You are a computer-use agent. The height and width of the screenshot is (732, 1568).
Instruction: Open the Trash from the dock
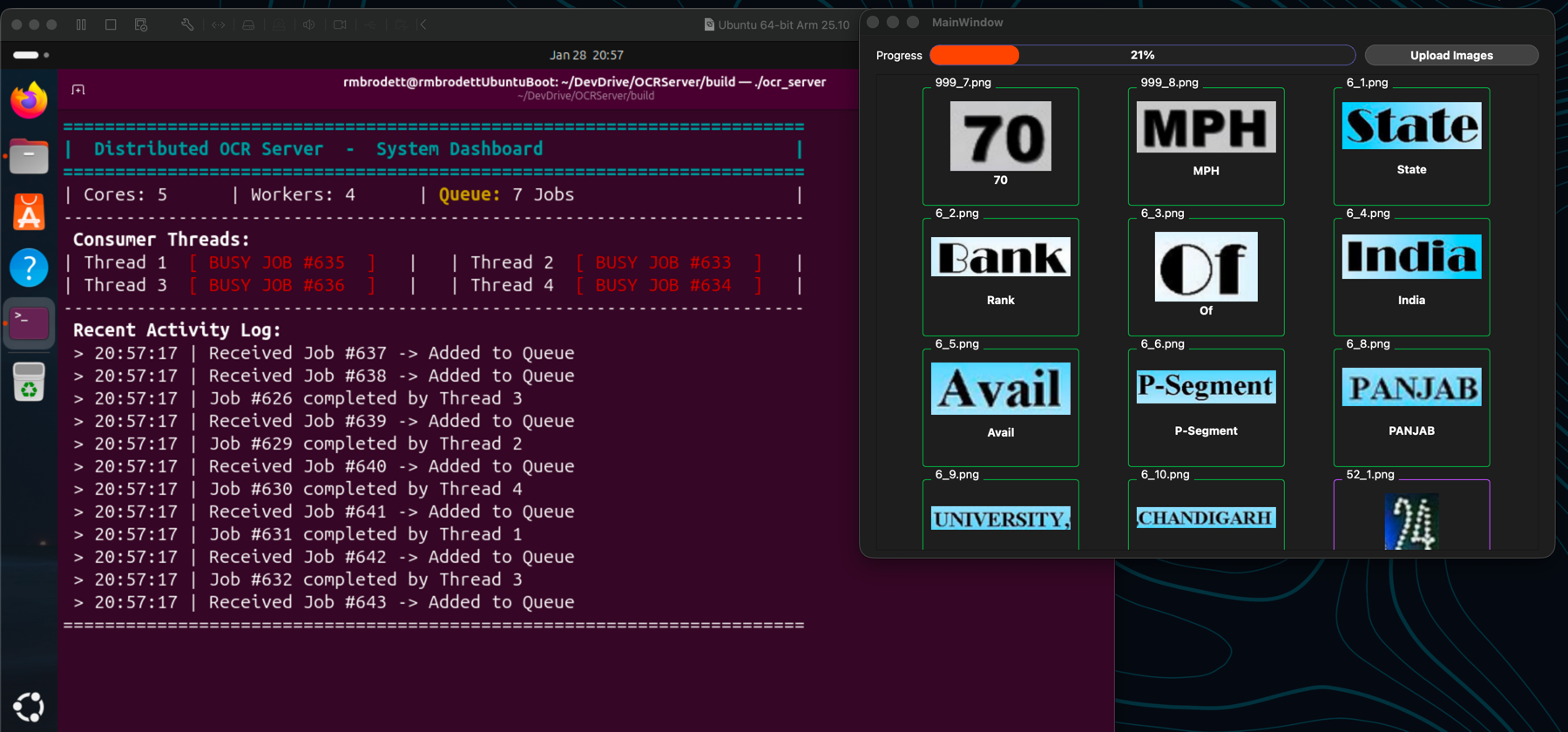[x=29, y=382]
